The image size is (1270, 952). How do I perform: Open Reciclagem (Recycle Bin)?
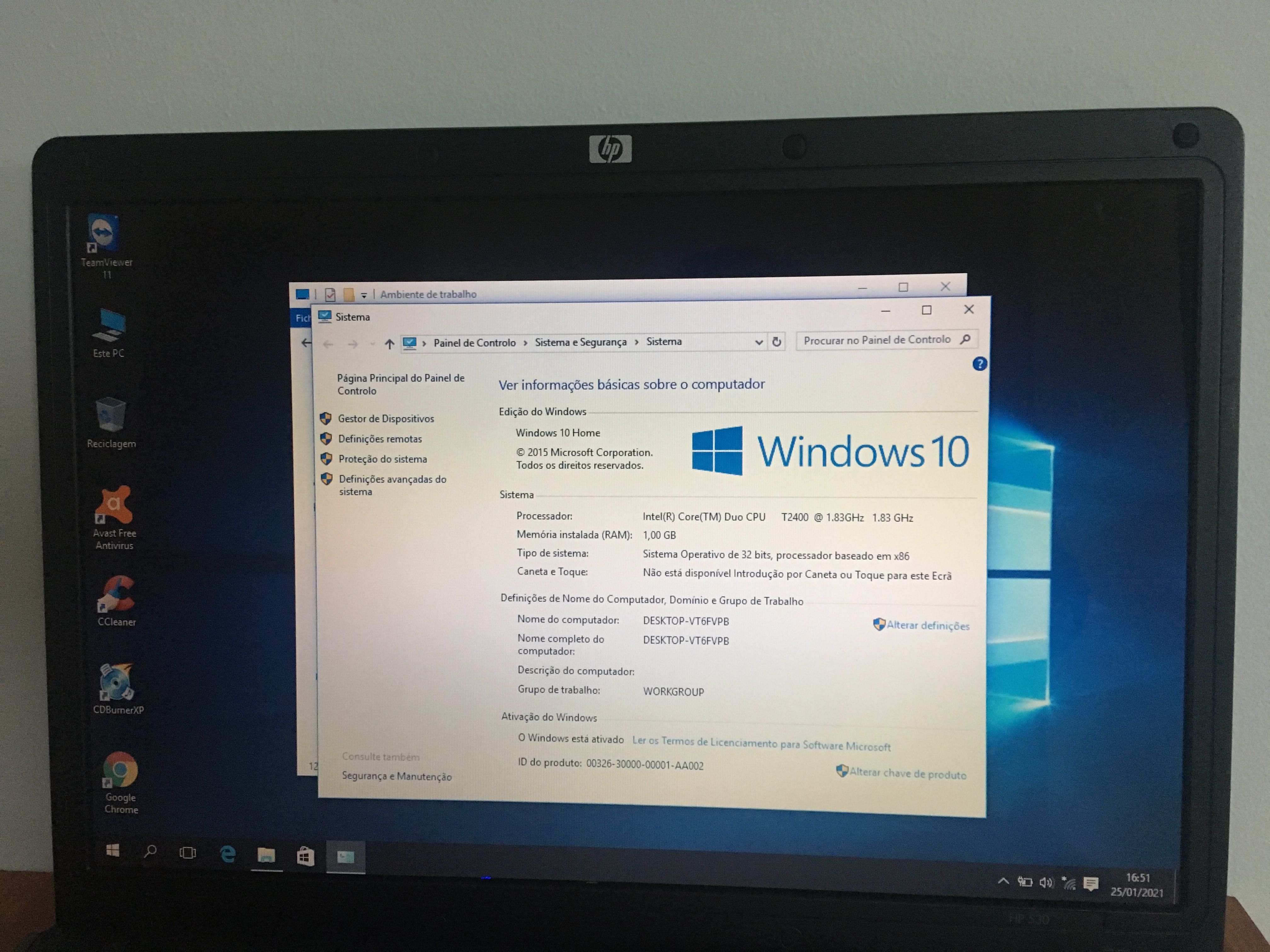tap(108, 415)
